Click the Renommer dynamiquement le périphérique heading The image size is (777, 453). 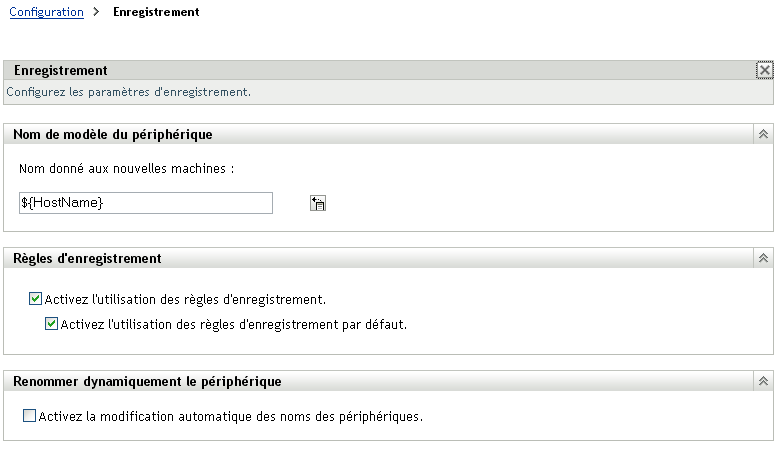[147, 381]
